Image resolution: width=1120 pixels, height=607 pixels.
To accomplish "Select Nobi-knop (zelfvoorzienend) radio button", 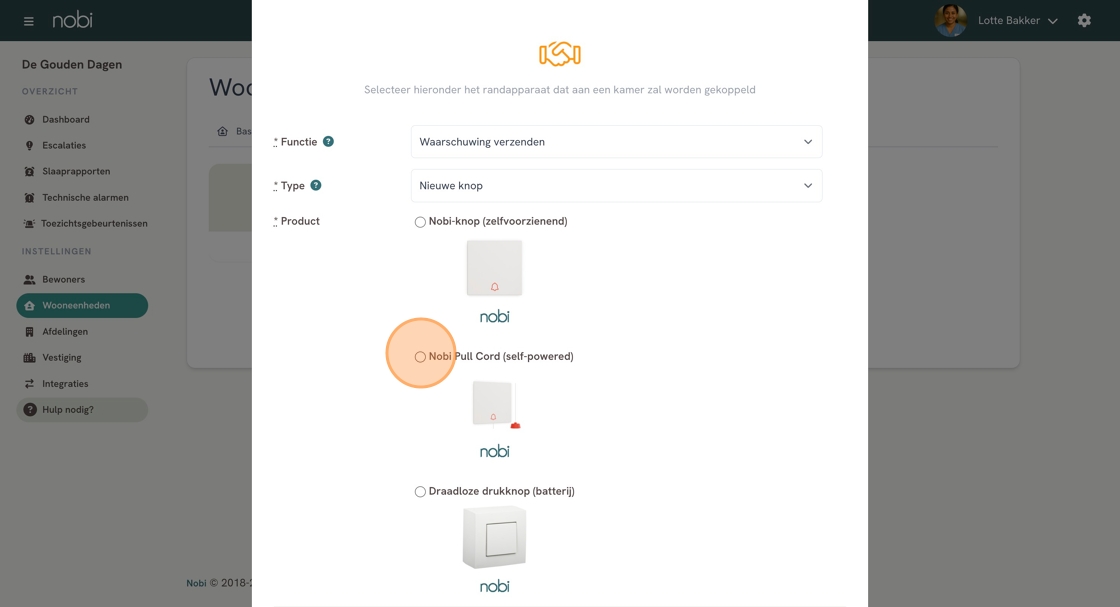I will 420,222.
